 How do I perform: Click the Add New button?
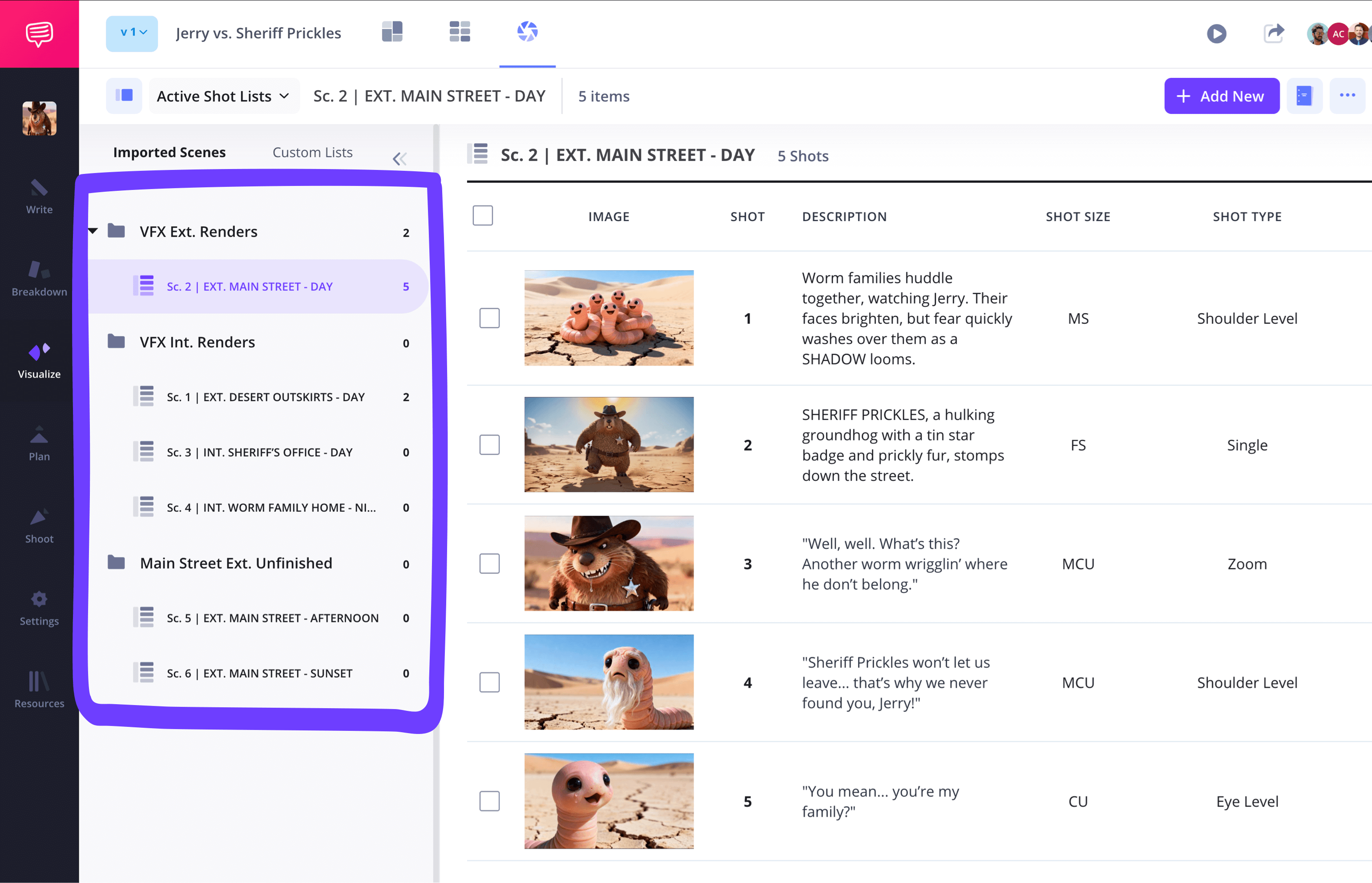1221,96
